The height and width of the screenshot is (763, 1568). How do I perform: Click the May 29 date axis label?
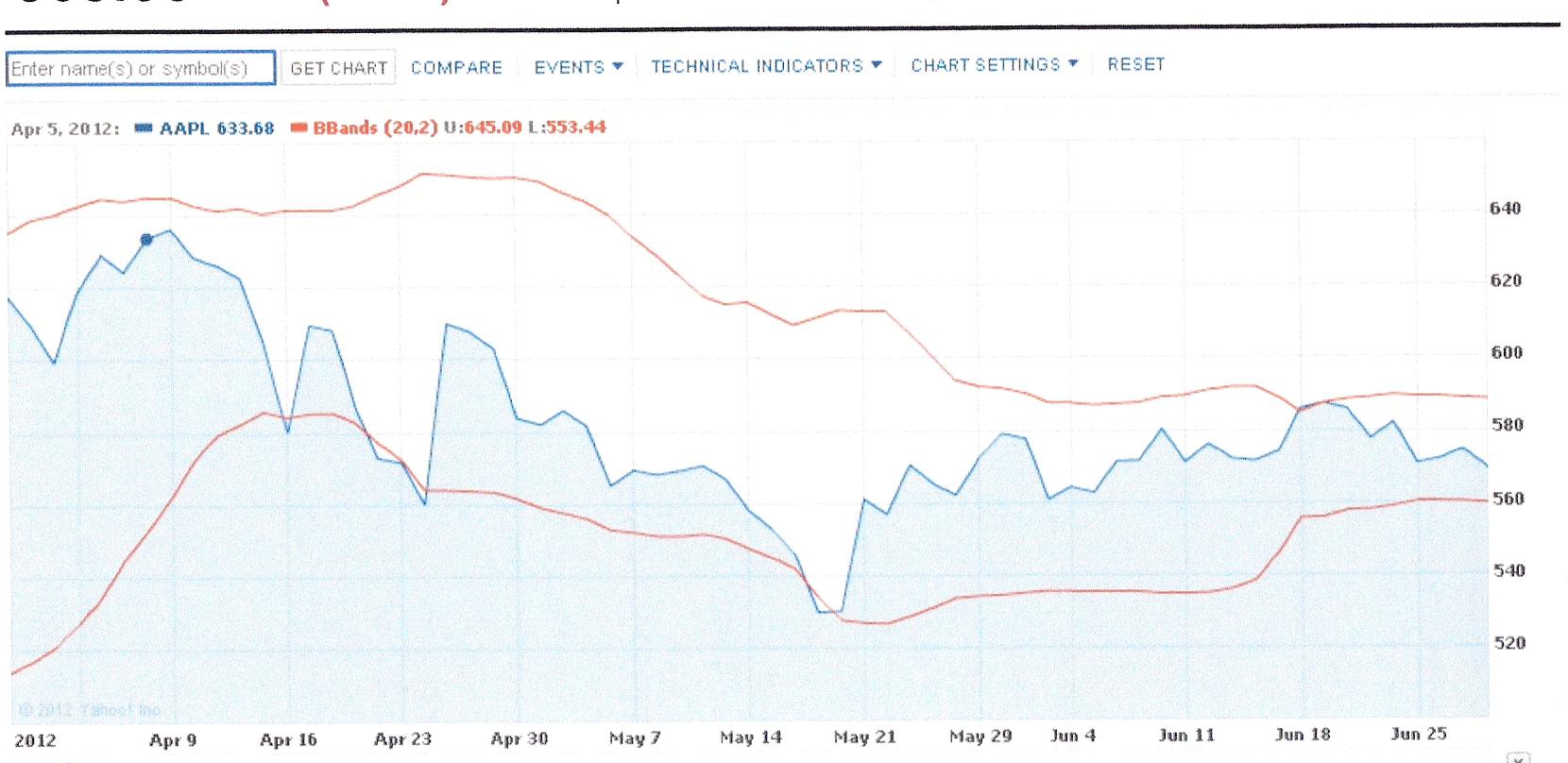(980, 737)
